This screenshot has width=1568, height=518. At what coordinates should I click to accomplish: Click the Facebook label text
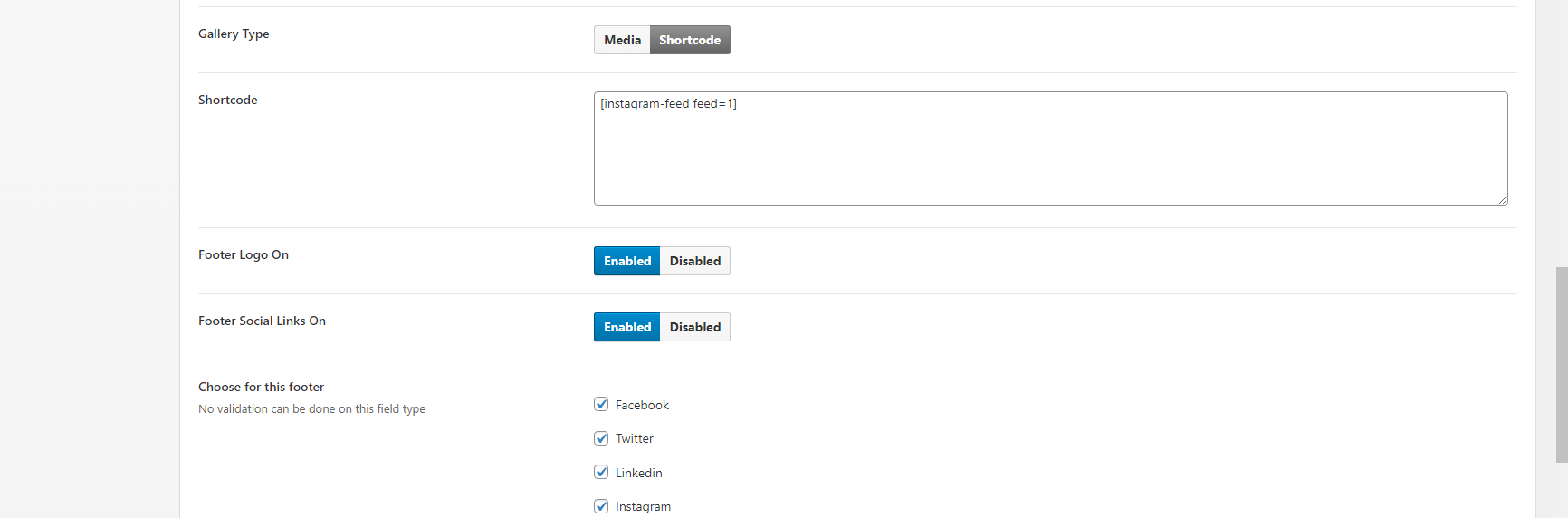click(642, 405)
